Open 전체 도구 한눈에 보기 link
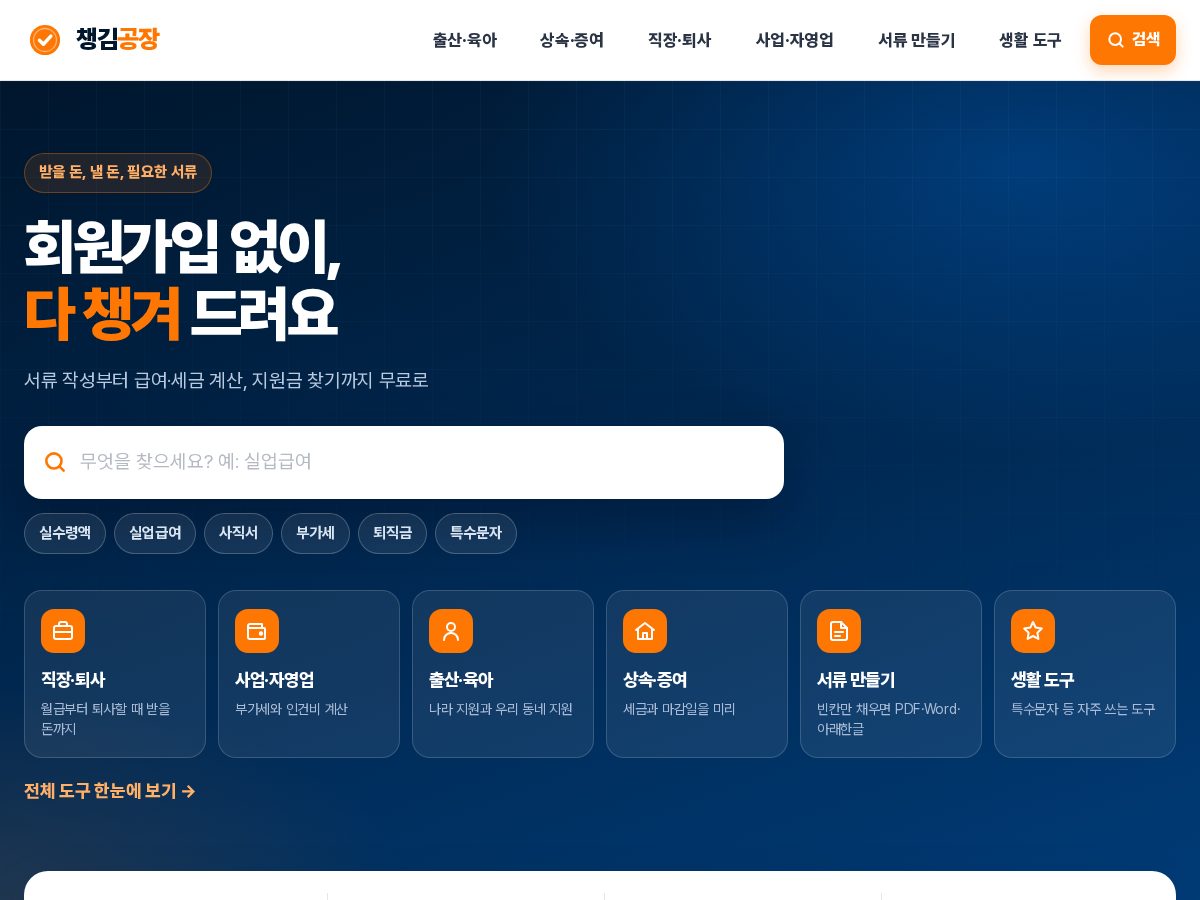Screen dimensions: 1200x900 click(110, 791)
